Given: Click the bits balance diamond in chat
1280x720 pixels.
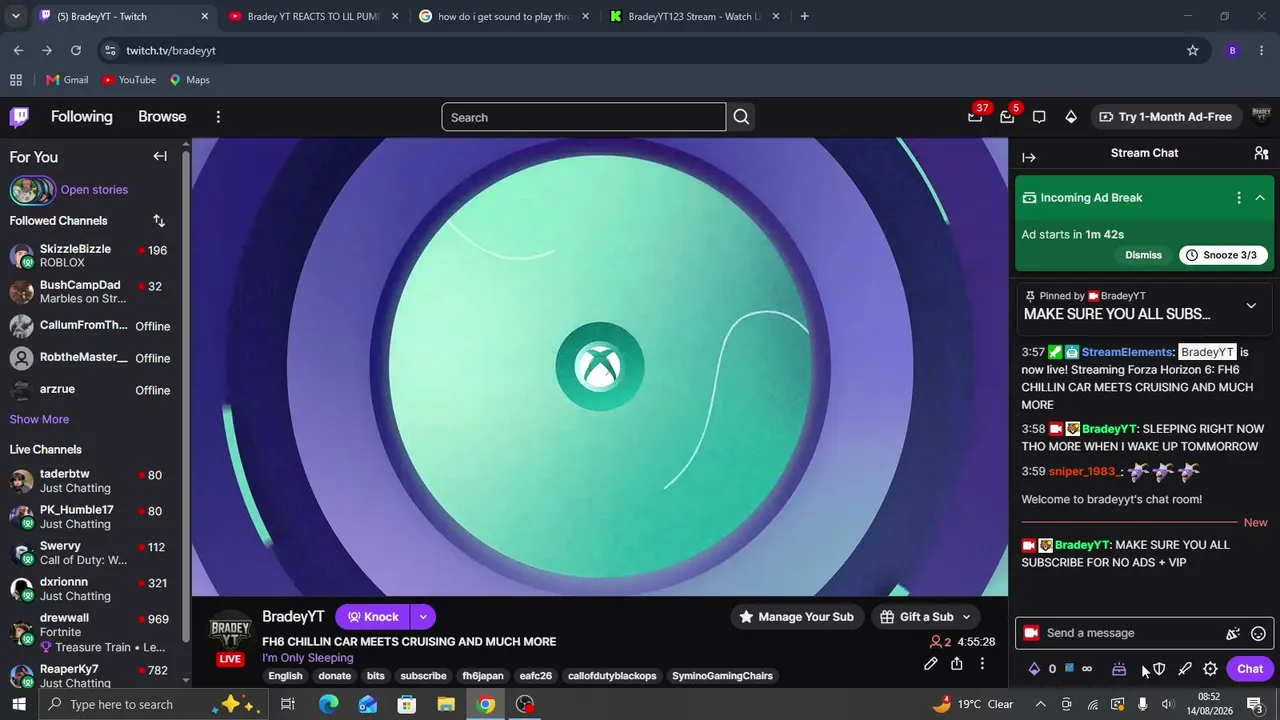Looking at the screenshot, I should [x=1034, y=669].
